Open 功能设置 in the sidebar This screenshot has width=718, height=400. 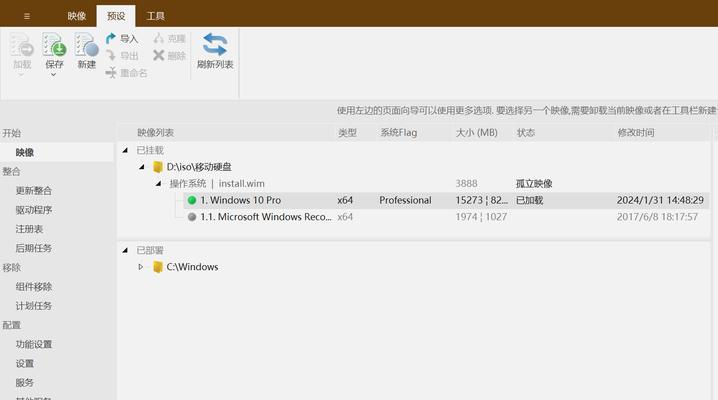(33, 344)
